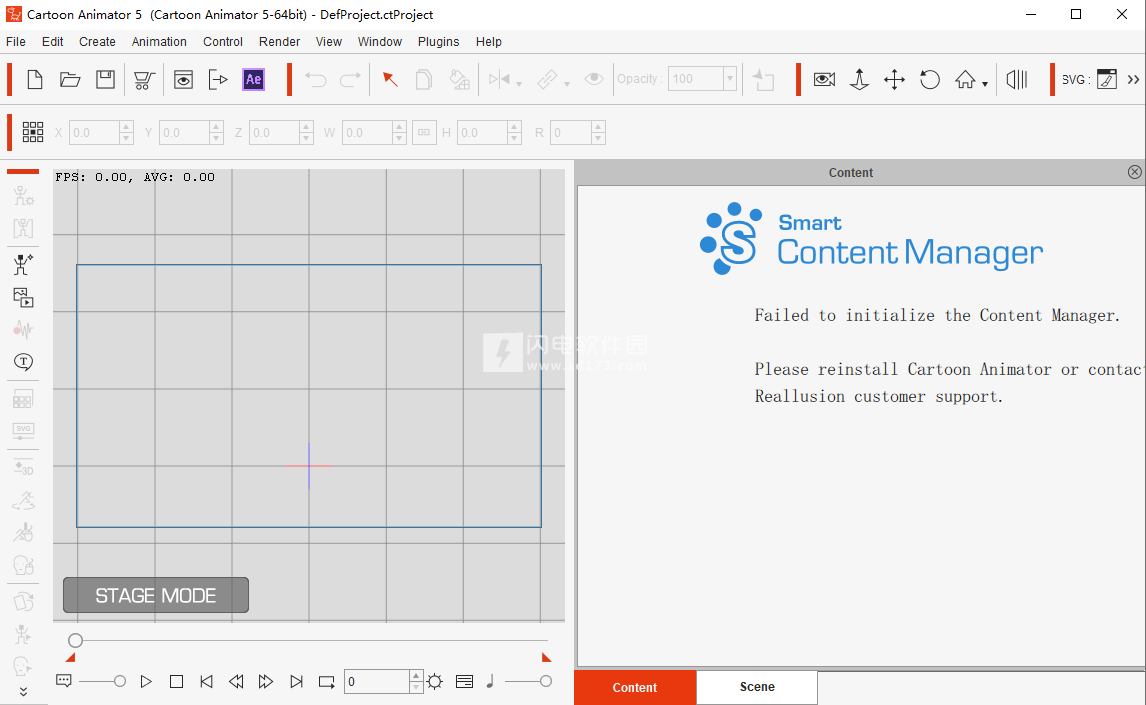Jump to the last frame
The height and width of the screenshot is (705, 1146).
[296, 682]
